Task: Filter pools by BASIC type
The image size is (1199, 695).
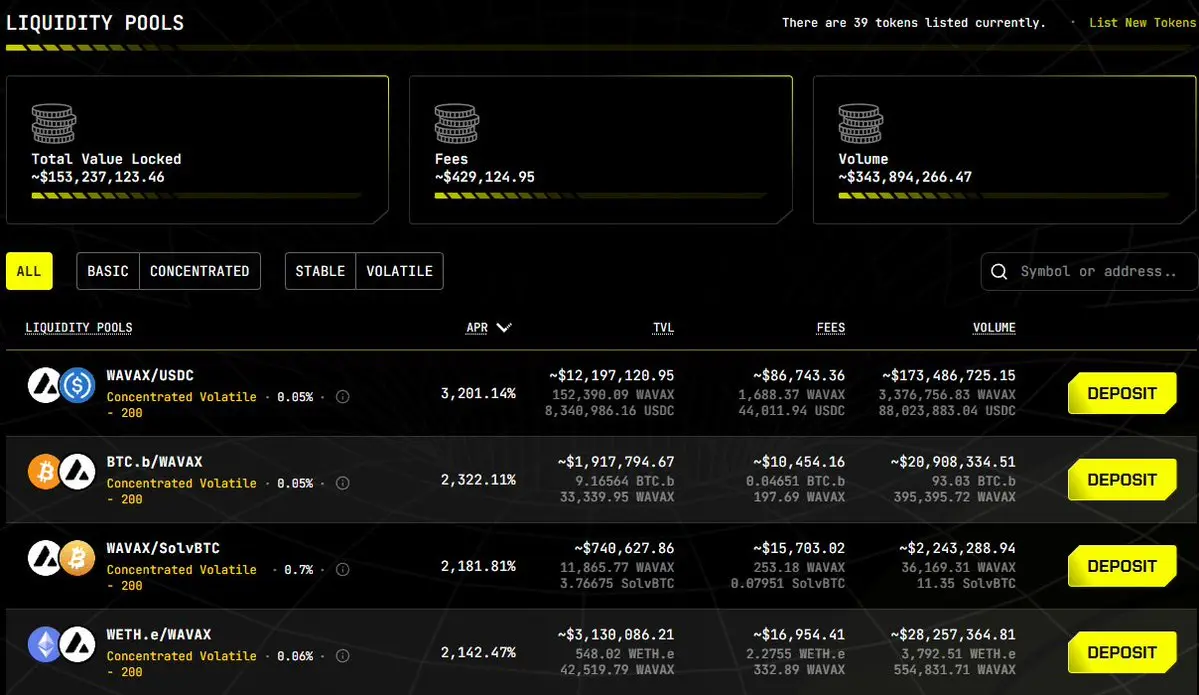Action: (x=108, y=271)
